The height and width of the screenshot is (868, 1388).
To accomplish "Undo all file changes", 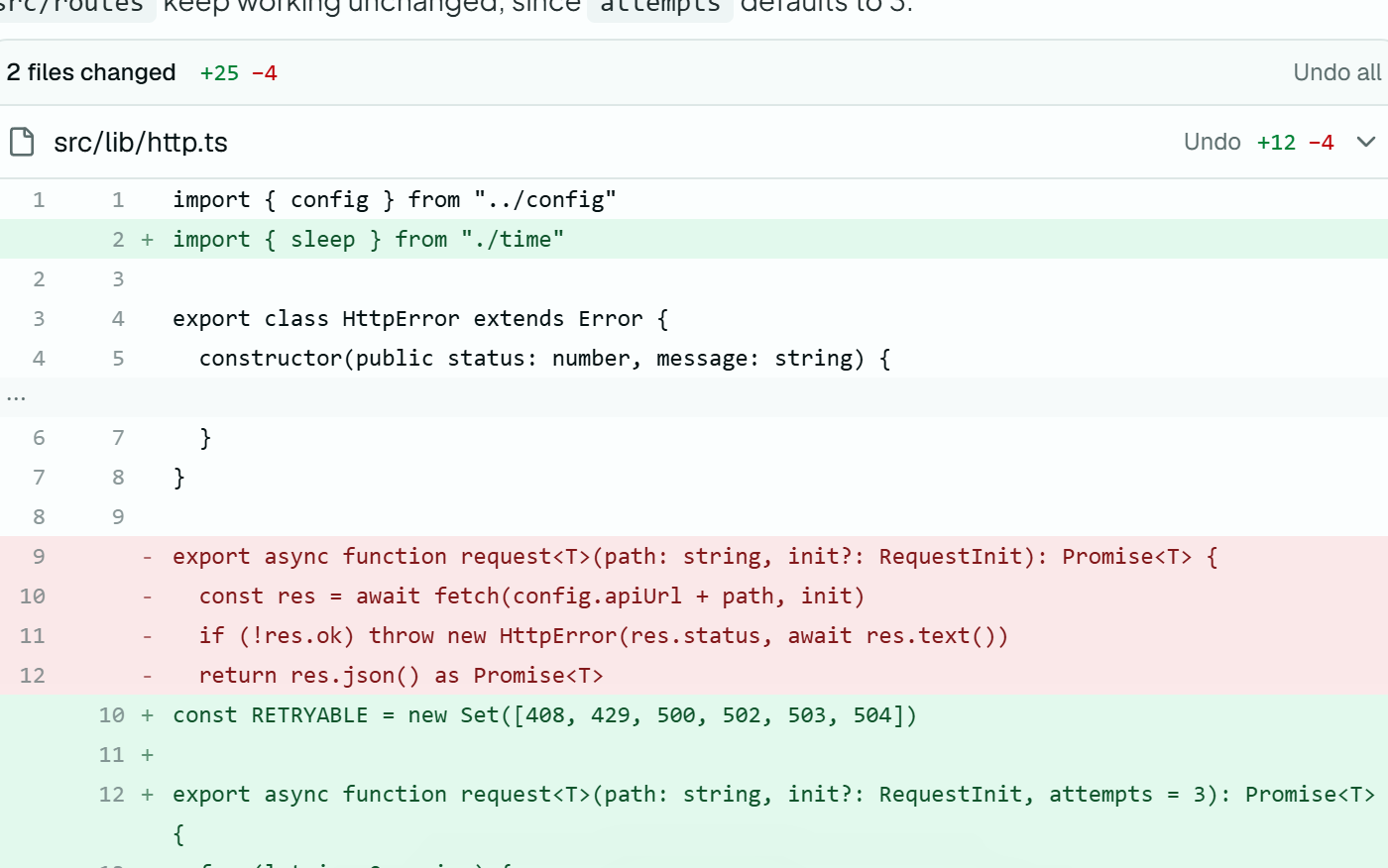I will [1336, 72].
